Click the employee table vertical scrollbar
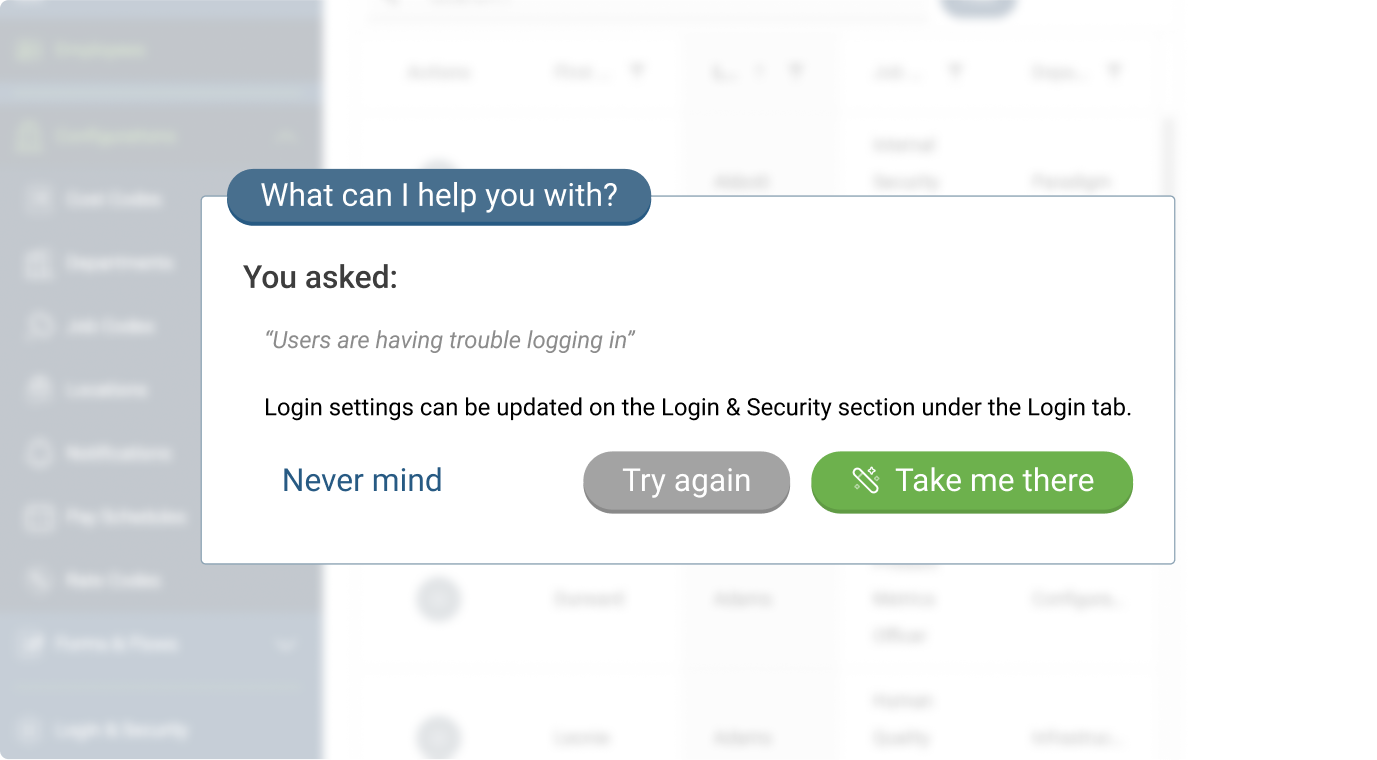1377x760 pixels. coord(1167,160)
